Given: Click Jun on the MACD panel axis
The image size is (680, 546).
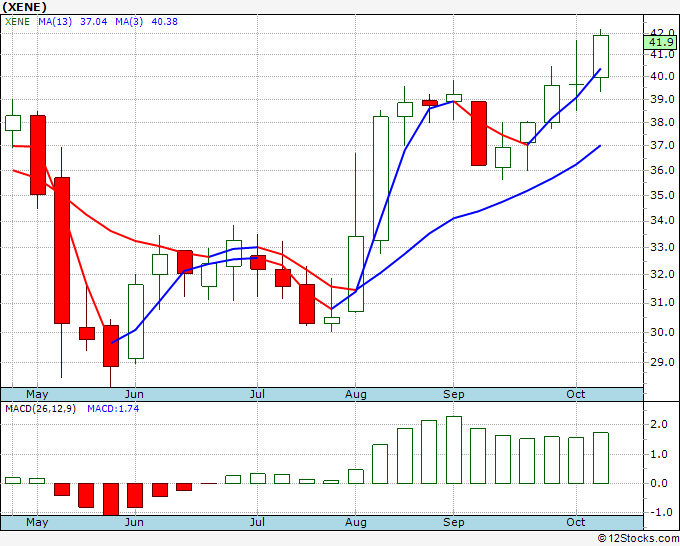Looking at the screenshot, I should point(134,522).
